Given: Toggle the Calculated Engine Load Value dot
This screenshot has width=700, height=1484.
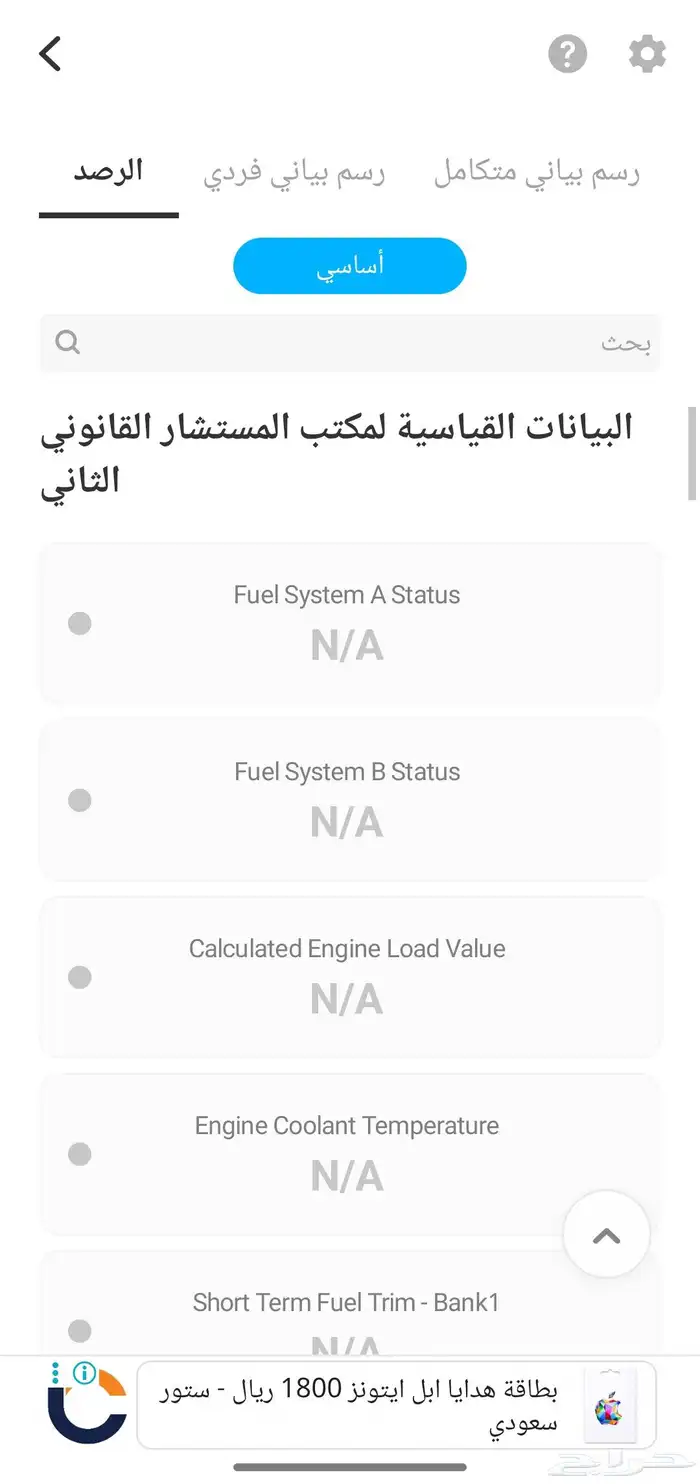Looking at the screenshot, I should 79,977.
